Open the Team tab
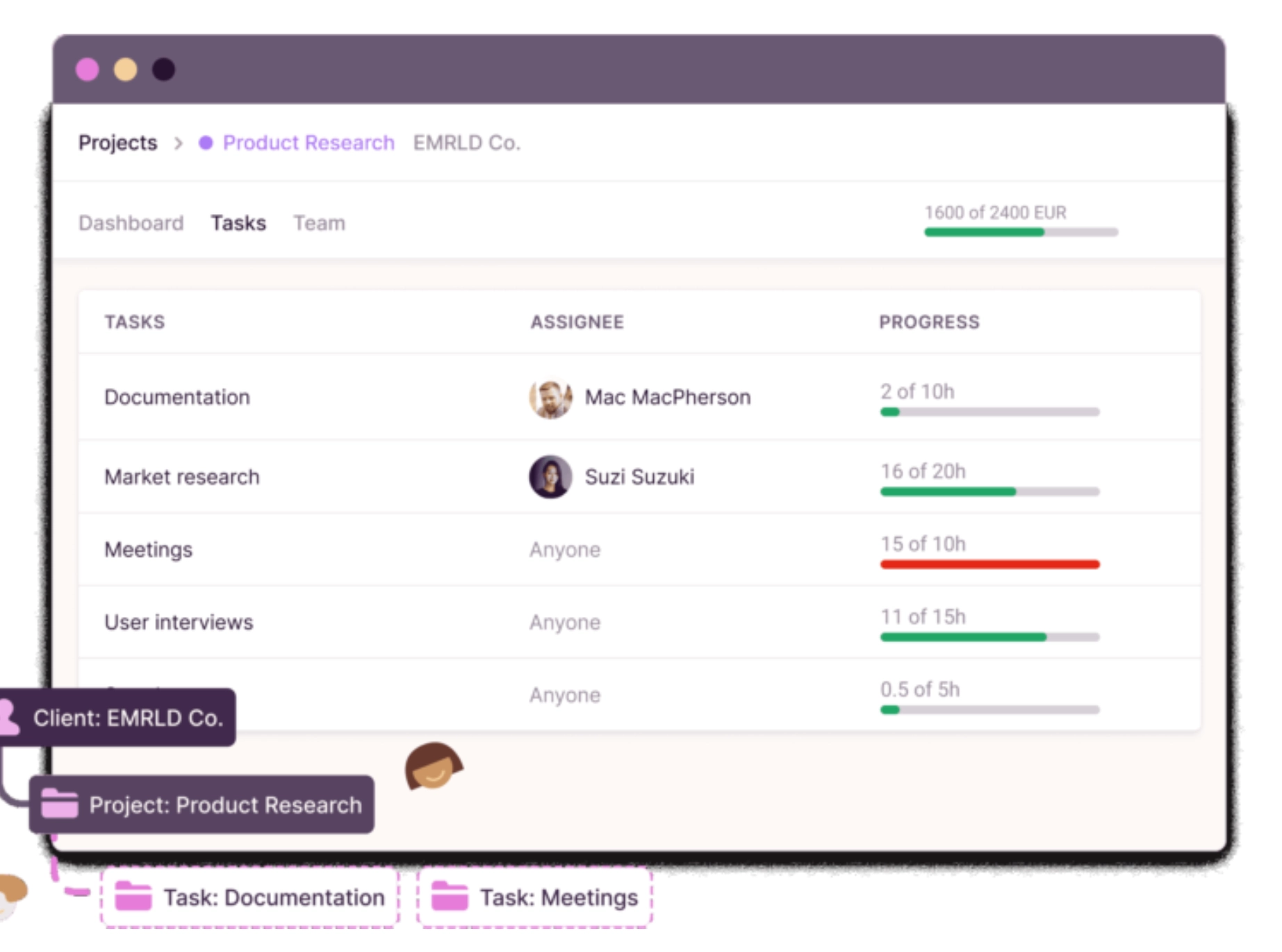1282x952 pixels. pos(319,223)
